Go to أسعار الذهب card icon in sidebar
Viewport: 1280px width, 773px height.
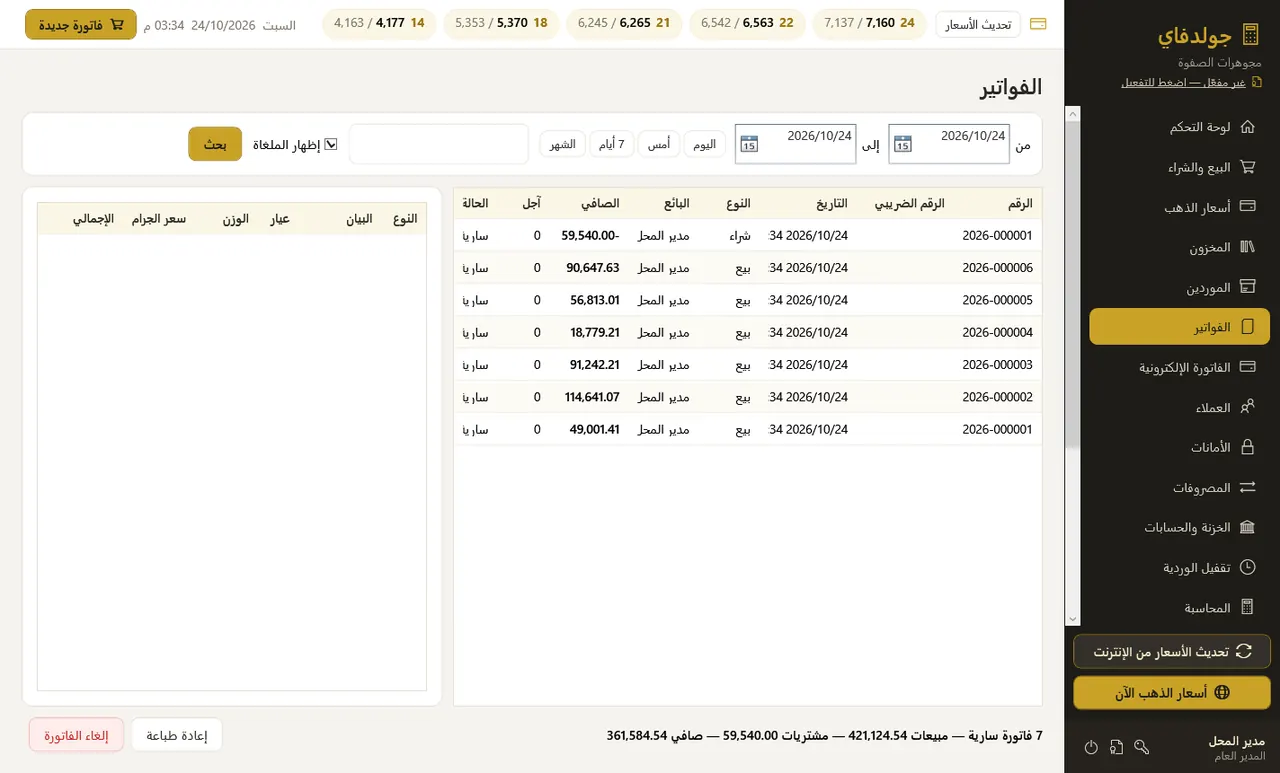click(x=1247, y=207)
